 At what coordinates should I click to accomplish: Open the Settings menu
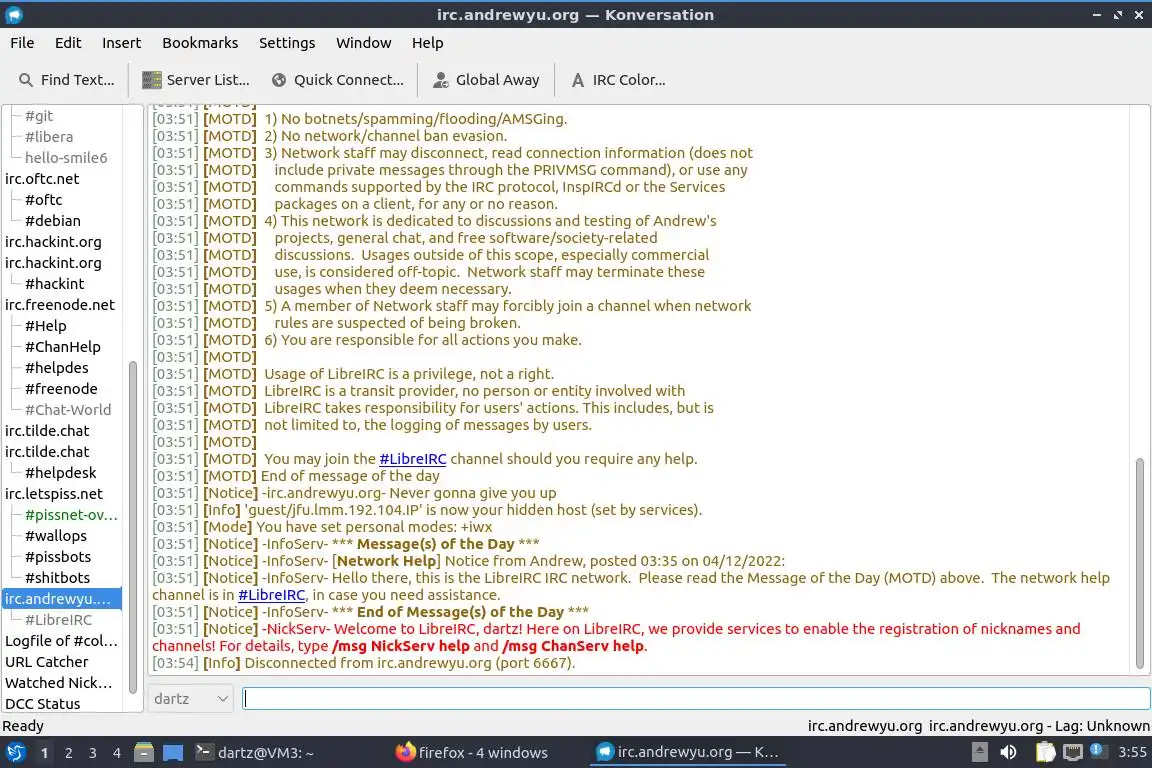point(287,43)
